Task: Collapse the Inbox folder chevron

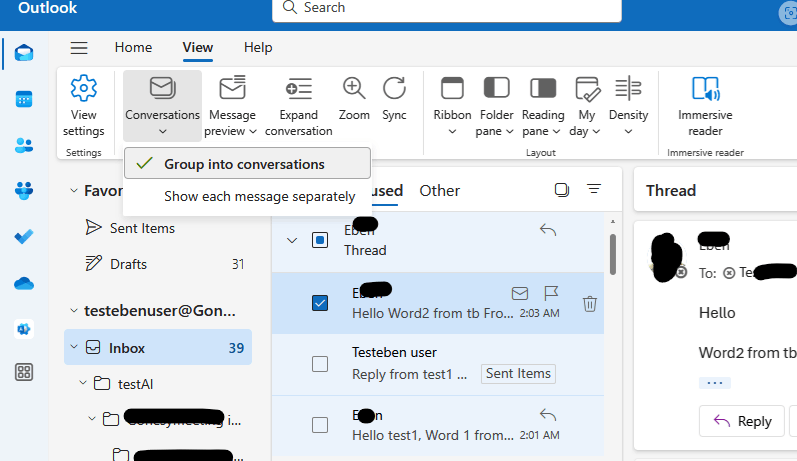Action: 74,347
